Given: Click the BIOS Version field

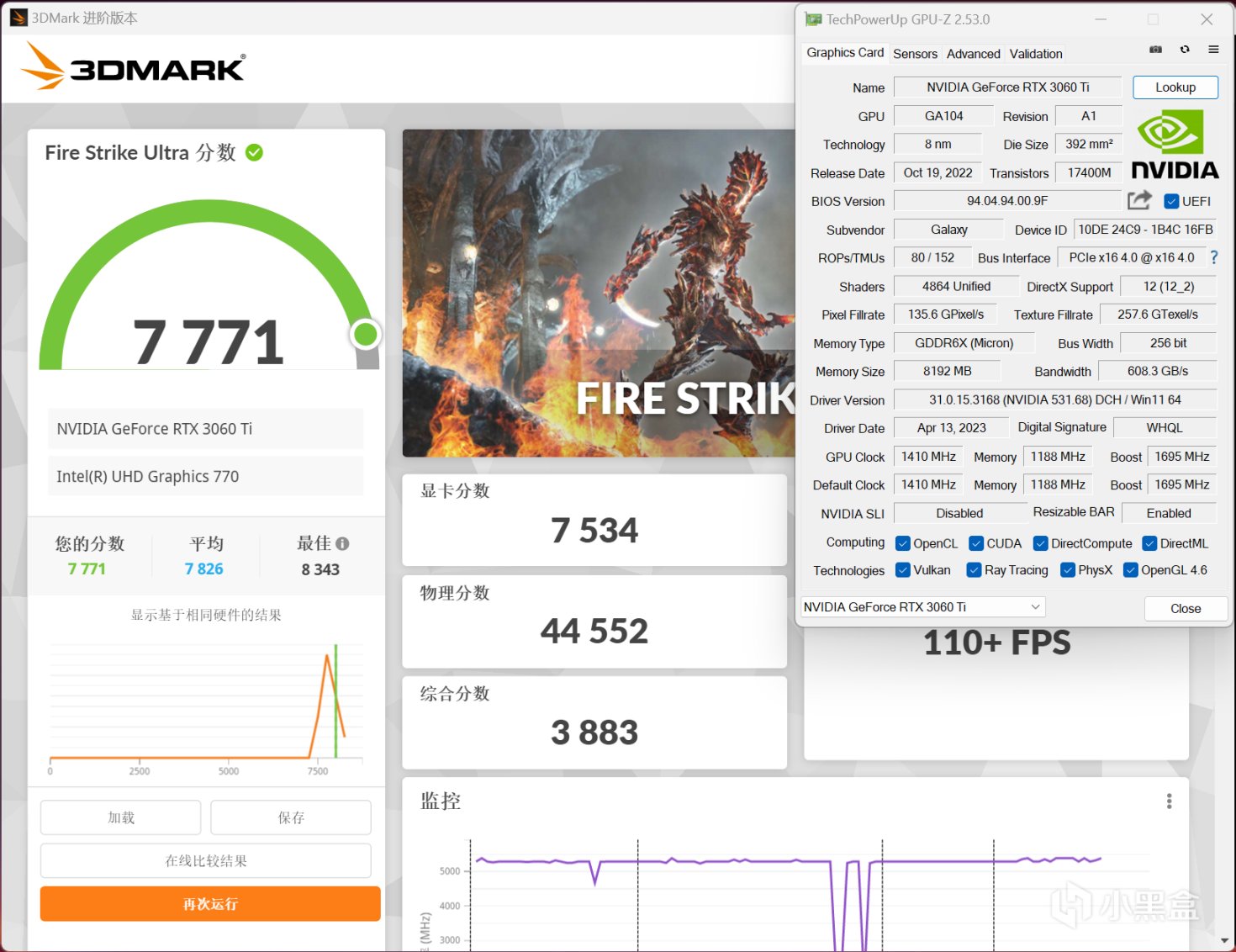Looking at the screenshot, I should (x=1007, y=201).
